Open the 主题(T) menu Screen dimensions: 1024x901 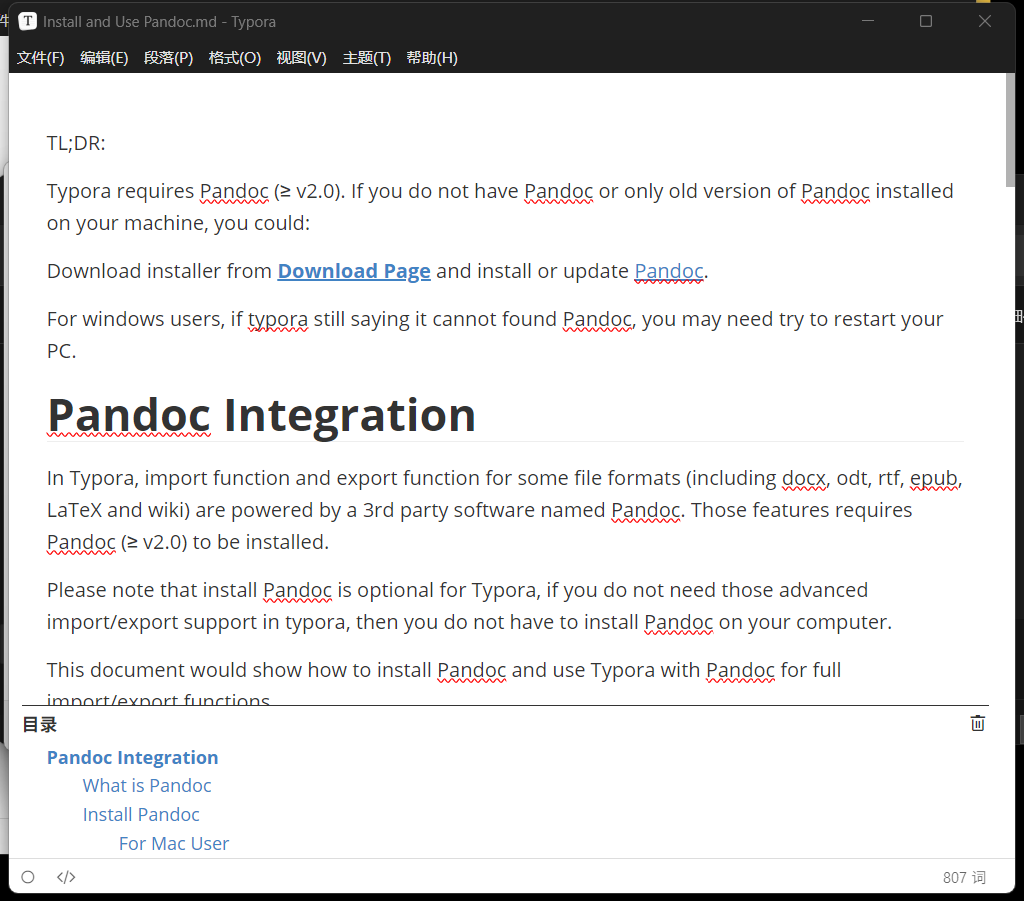point(366,57)
